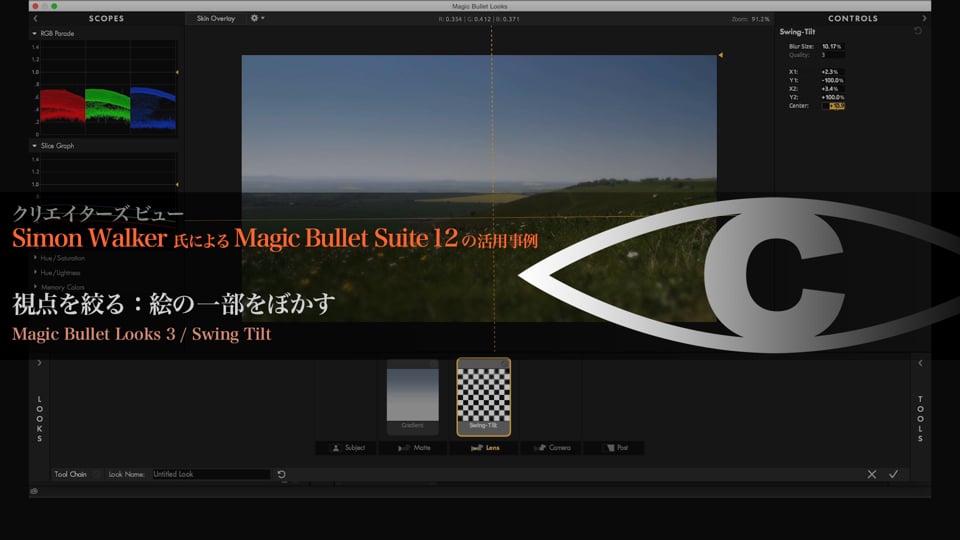960x540 pixels.
Task: Reset the Swing-Tilt tool parameters
Action: click(917, 31)
